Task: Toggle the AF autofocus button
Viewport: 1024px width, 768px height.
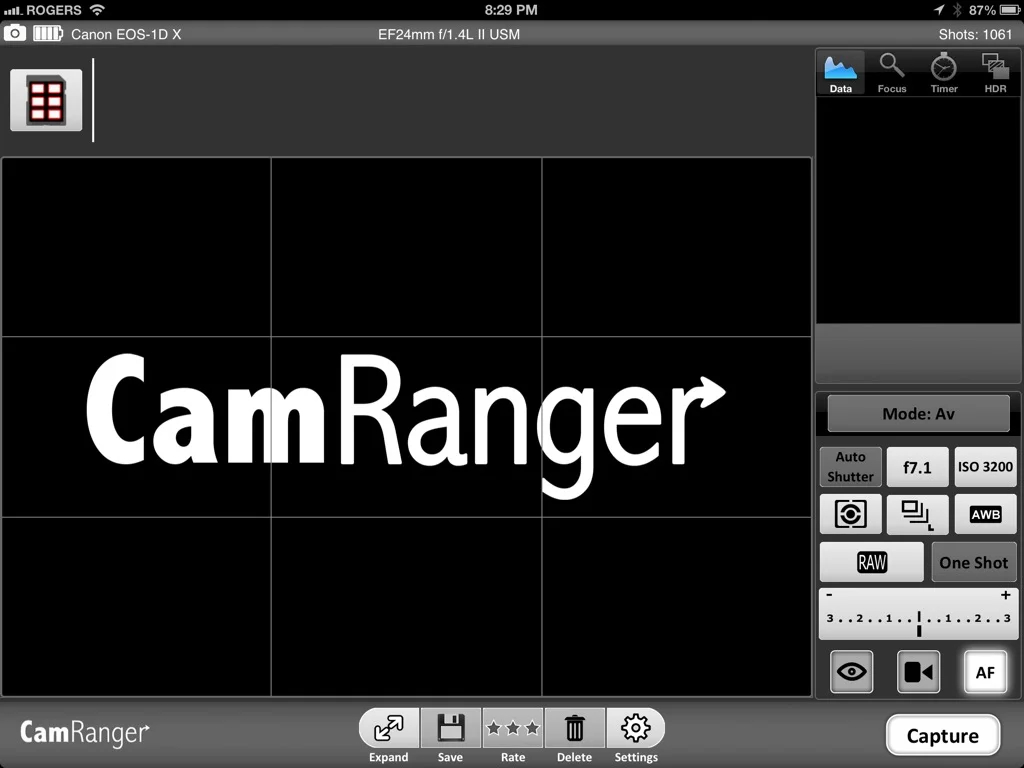Action: pyautogui.click(x=985, y=672)
